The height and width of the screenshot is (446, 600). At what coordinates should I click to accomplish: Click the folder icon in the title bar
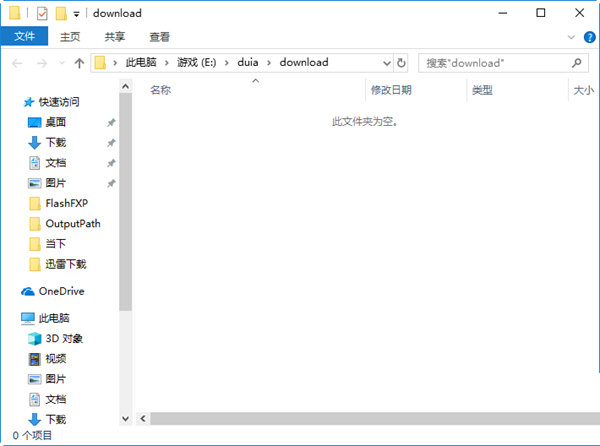(x=15, y=13)
